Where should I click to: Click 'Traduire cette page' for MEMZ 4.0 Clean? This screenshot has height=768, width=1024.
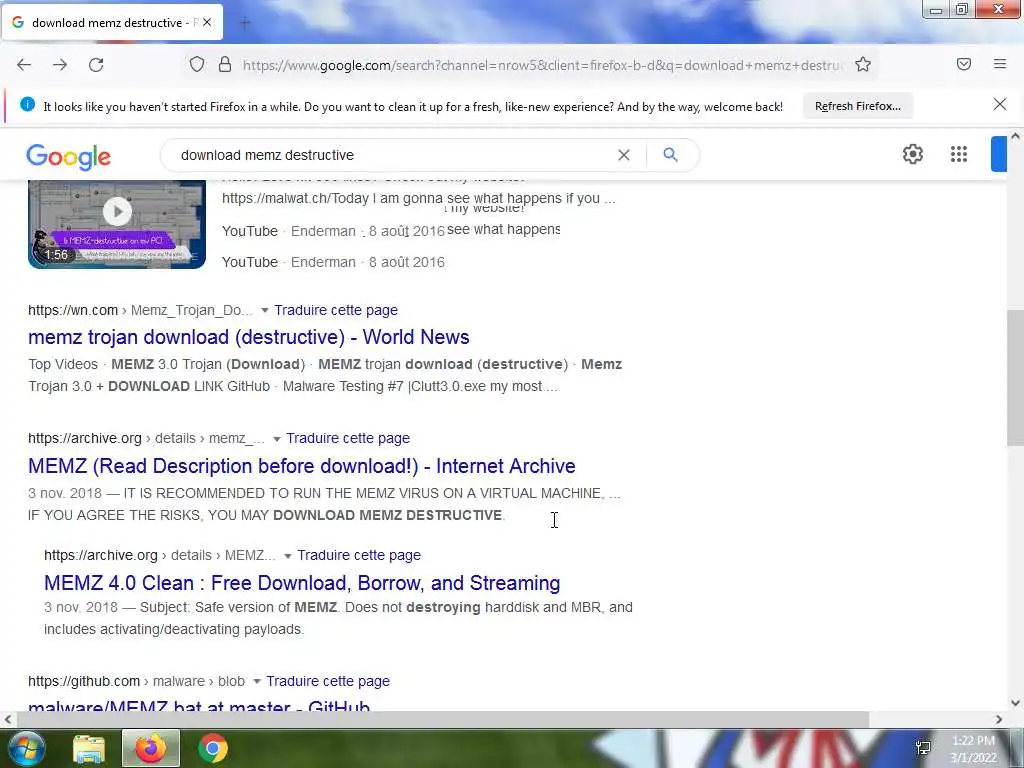359,555
